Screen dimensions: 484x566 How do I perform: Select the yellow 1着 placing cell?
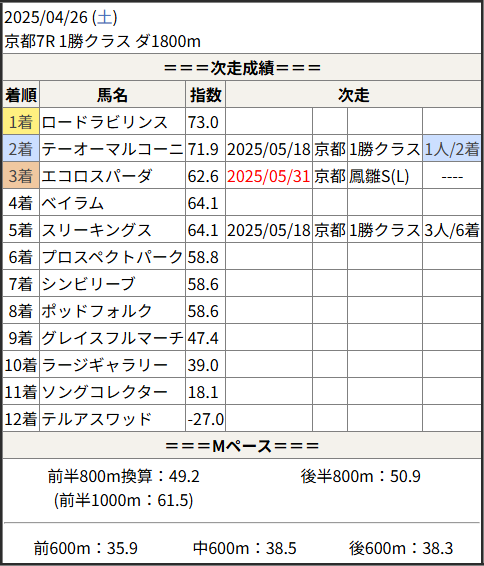21,122
